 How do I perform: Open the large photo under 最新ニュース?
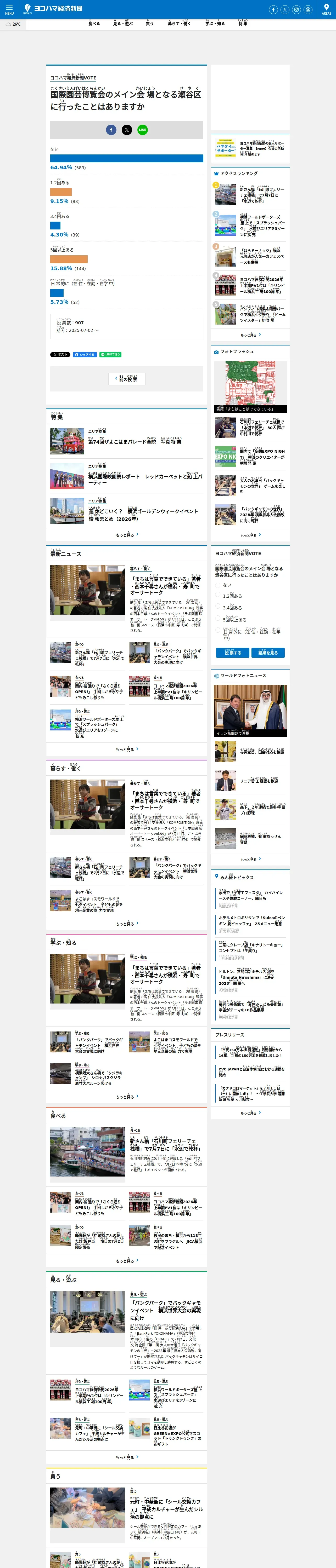(x=87, y=589)
